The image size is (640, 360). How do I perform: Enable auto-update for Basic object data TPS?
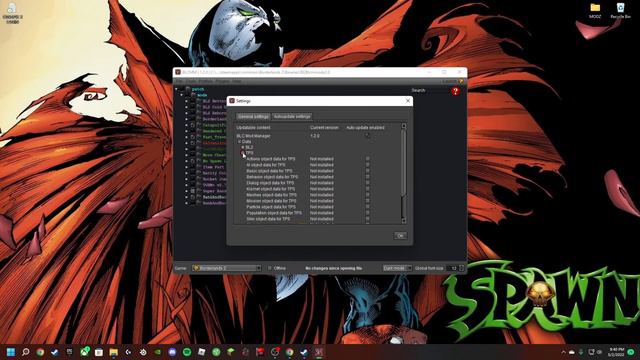coord(367,171)
